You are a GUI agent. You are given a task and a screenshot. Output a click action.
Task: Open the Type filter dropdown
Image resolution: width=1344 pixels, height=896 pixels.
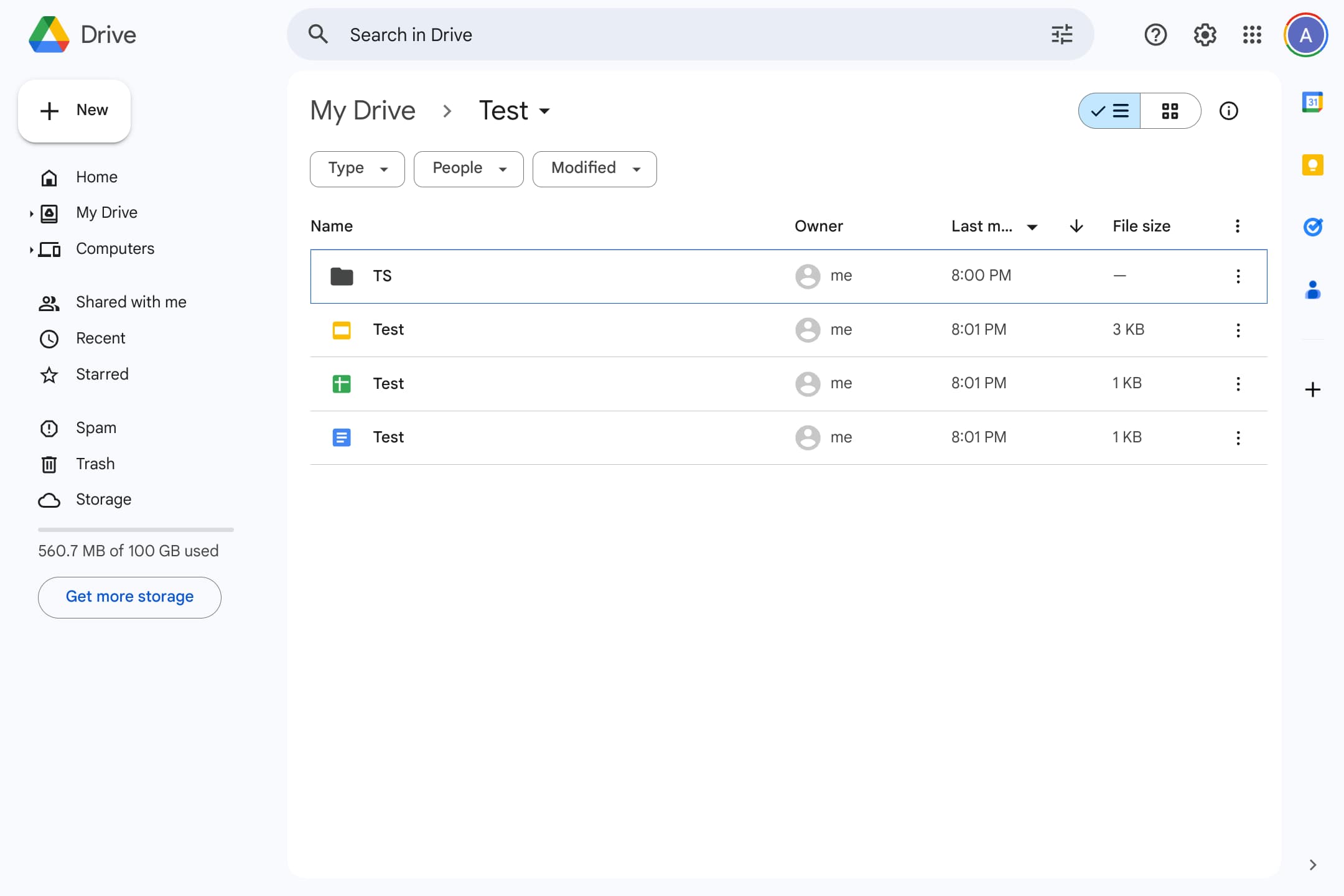click(x=357, y=169)
